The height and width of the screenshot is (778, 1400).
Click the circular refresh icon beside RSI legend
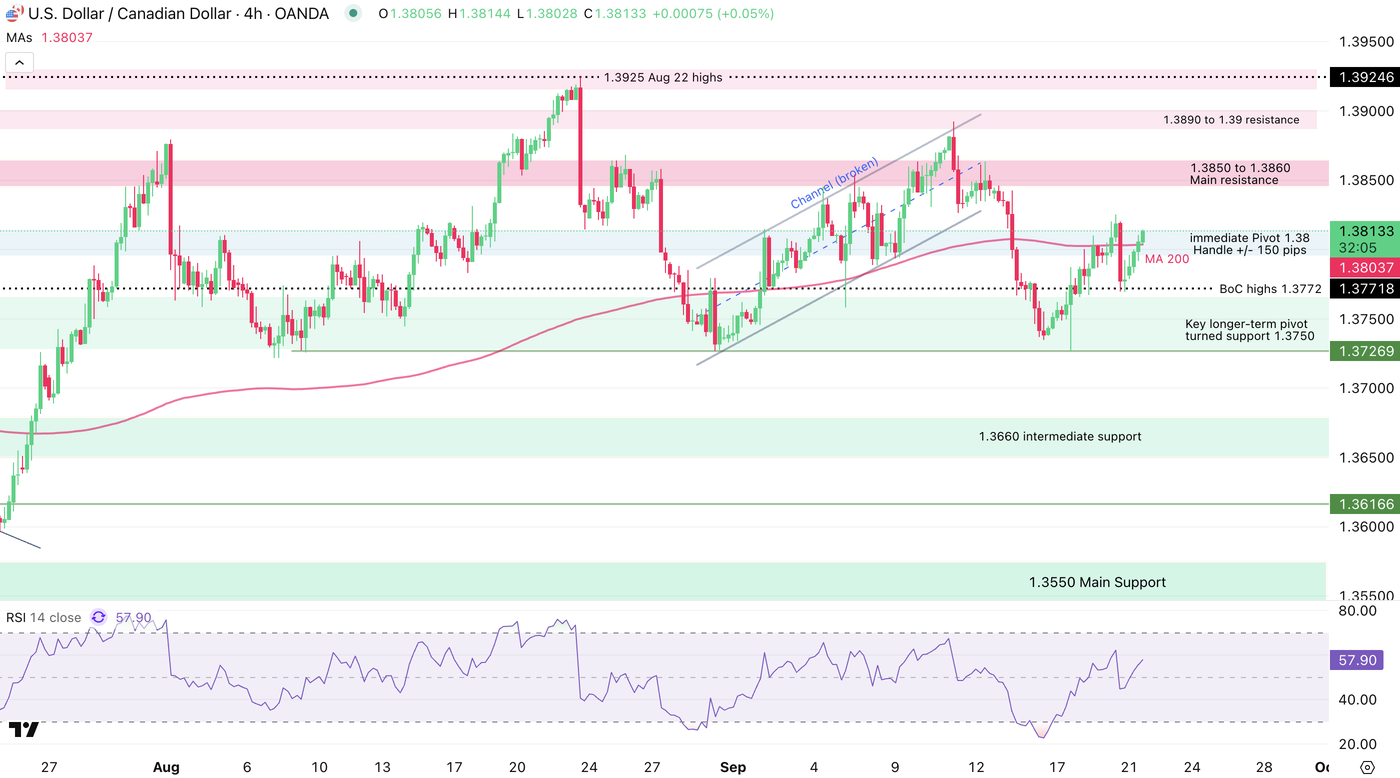97,617
